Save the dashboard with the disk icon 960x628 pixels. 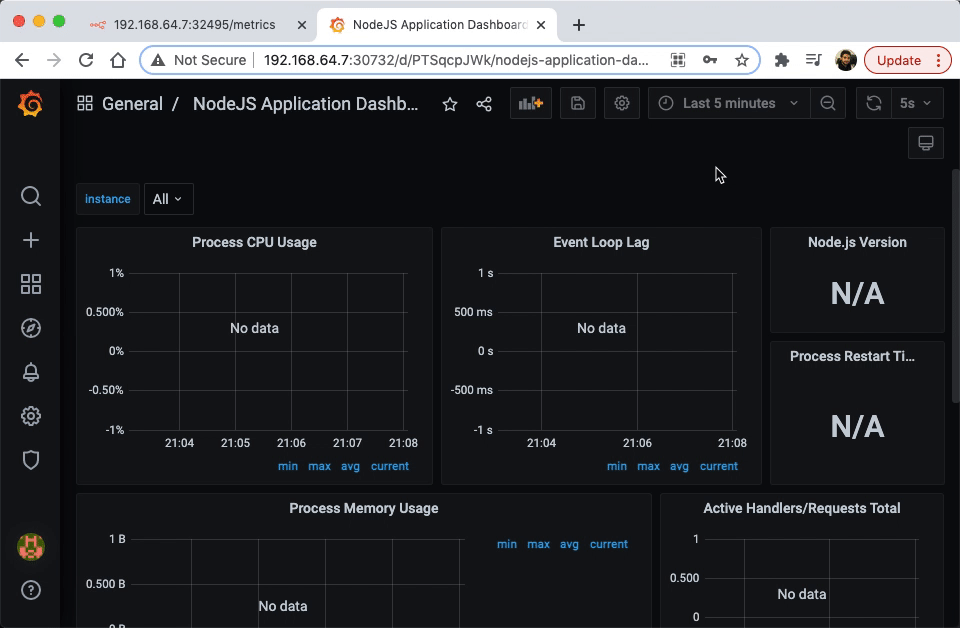pos(578,103)
